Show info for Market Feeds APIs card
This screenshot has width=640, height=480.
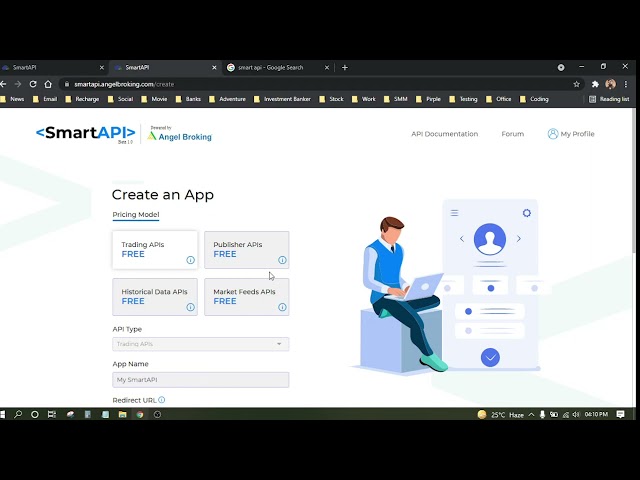(282, 307)
